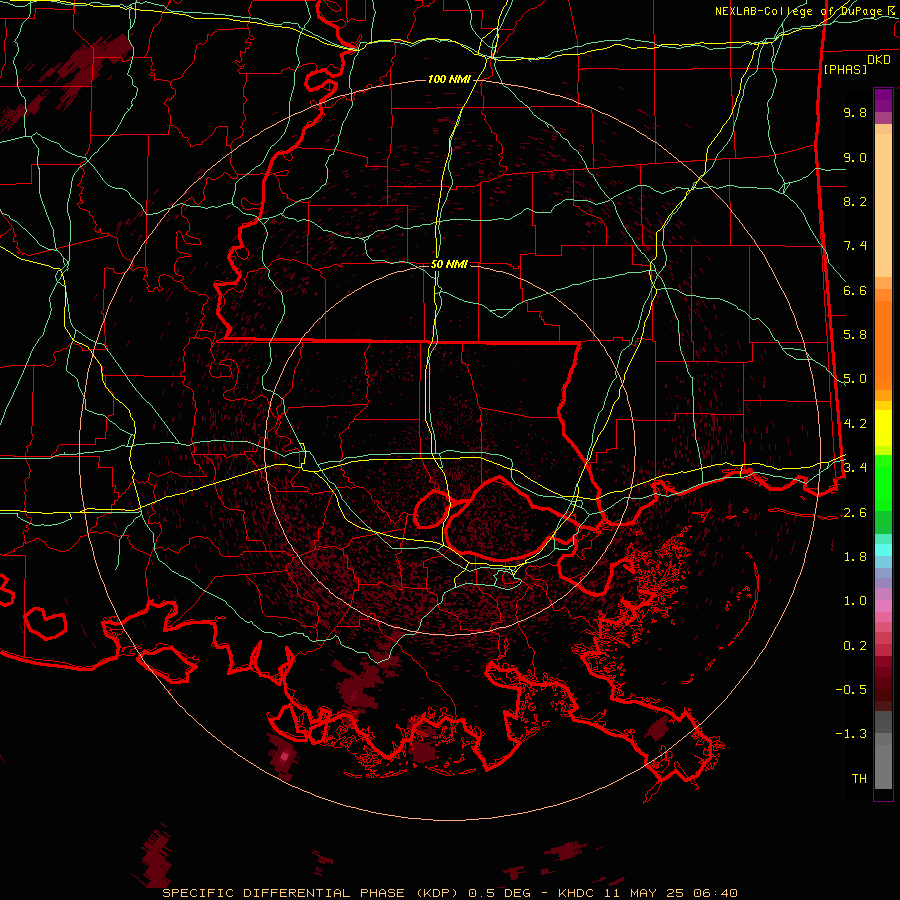Click the green segment of the color bar
Image resolution: width=900 pixels, height=900 pixels.
[x=883, y=484]
